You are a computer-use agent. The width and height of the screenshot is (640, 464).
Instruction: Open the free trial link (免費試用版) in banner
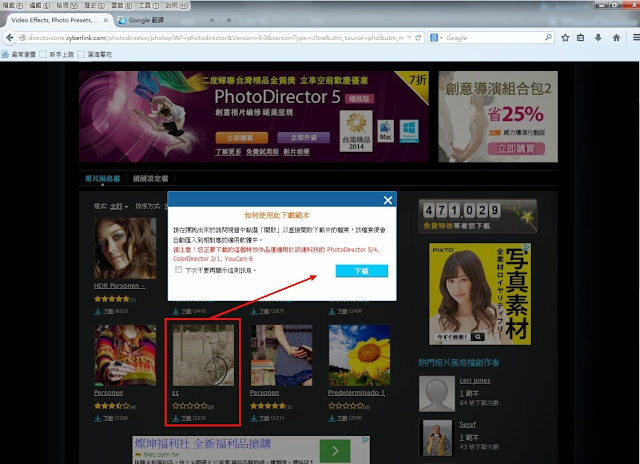pos(262,152)
